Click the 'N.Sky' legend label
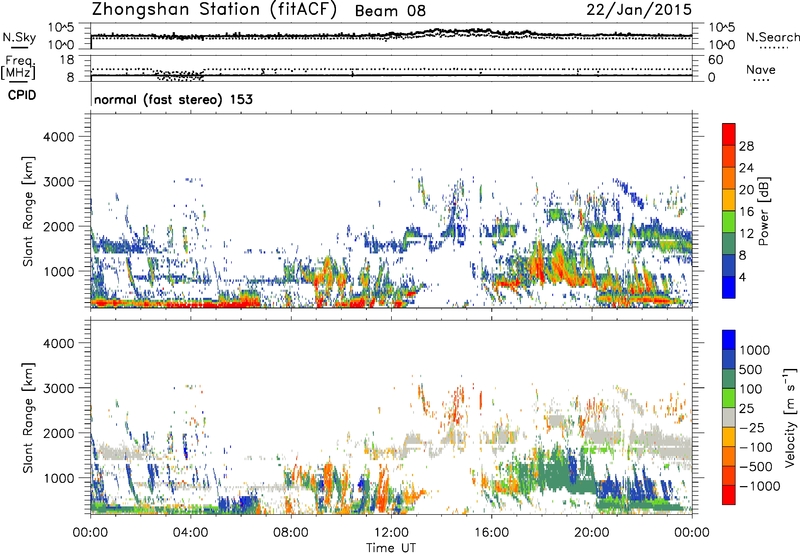Image resolution: width=800 pixels, height=554 pixels. [19, 37]
